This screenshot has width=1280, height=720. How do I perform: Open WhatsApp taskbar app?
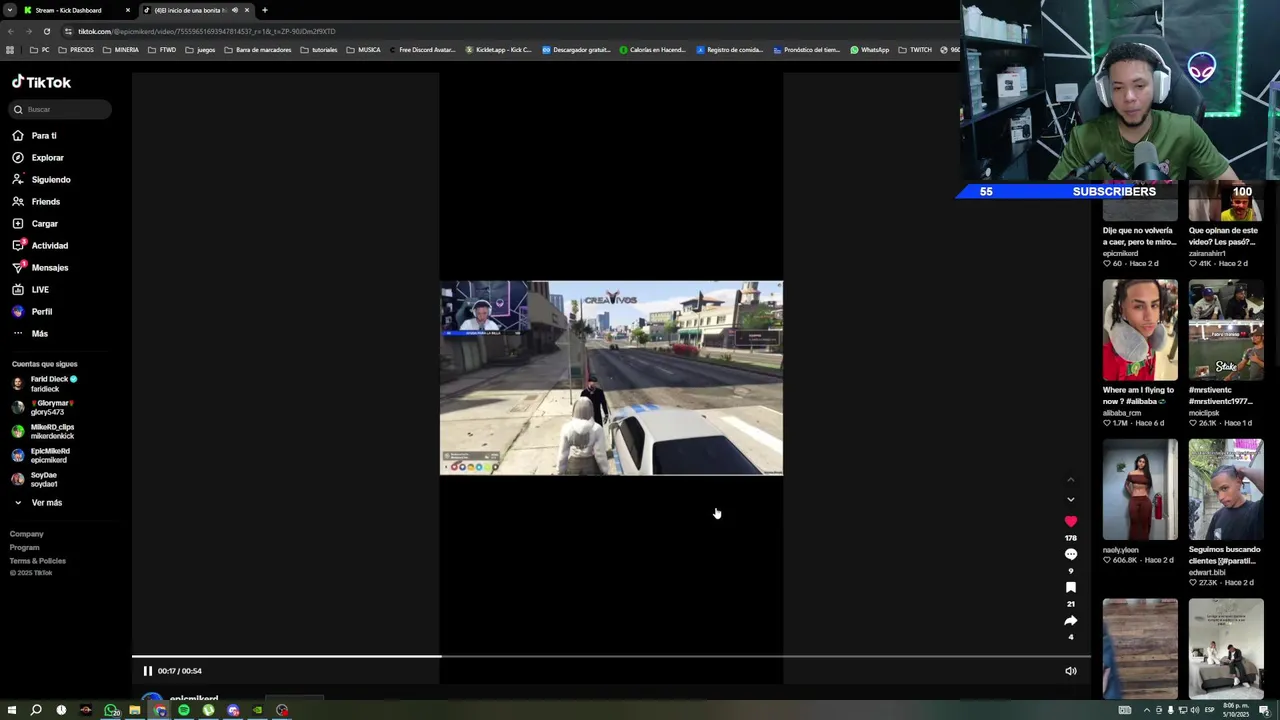point(111,710)
